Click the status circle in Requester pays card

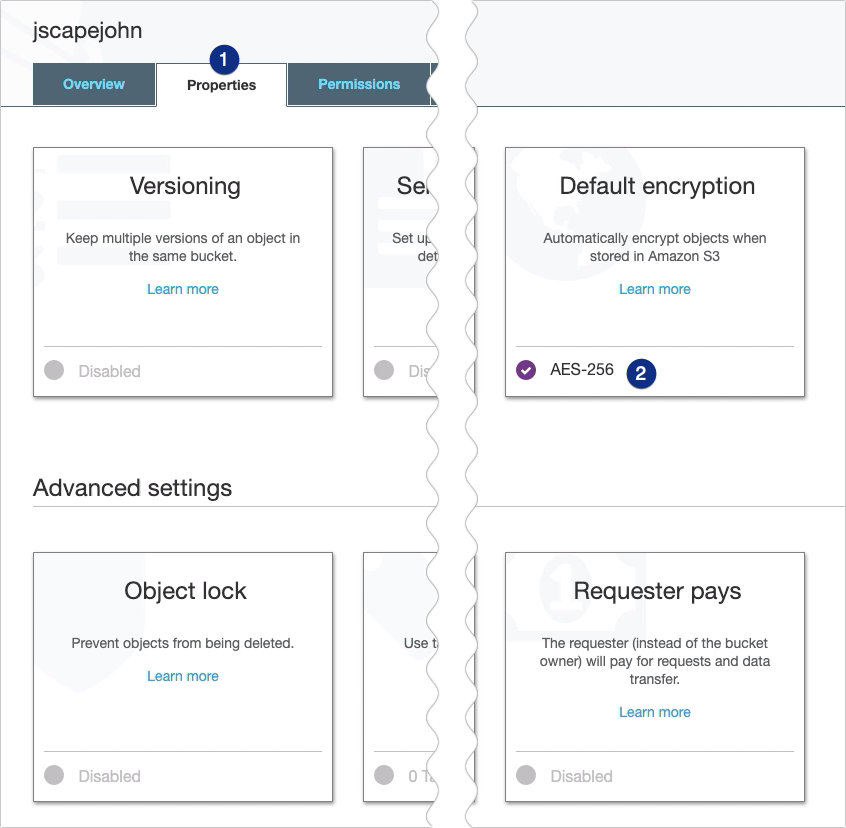(x=527, y=776)
